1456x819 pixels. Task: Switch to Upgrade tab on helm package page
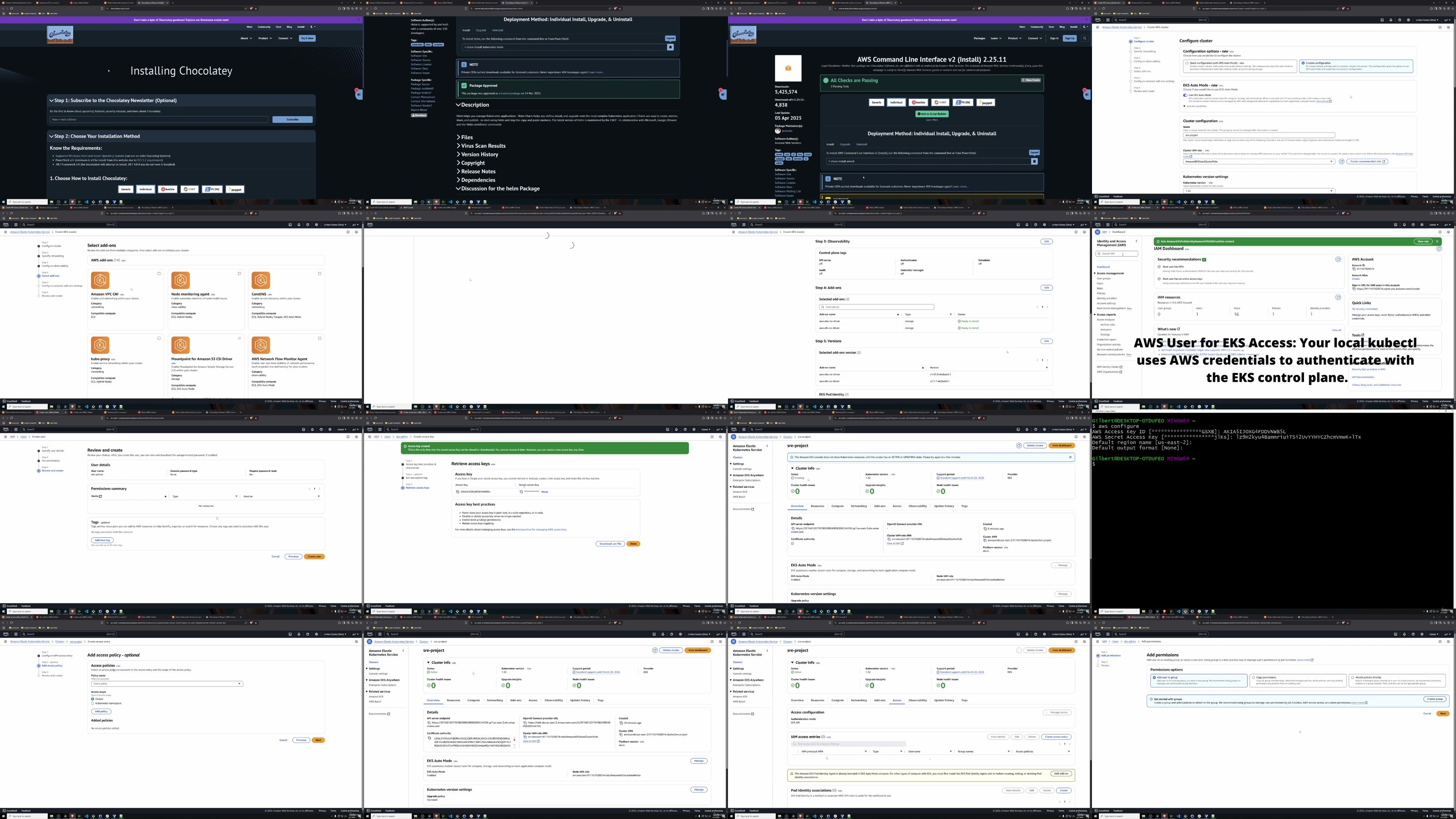481,30
